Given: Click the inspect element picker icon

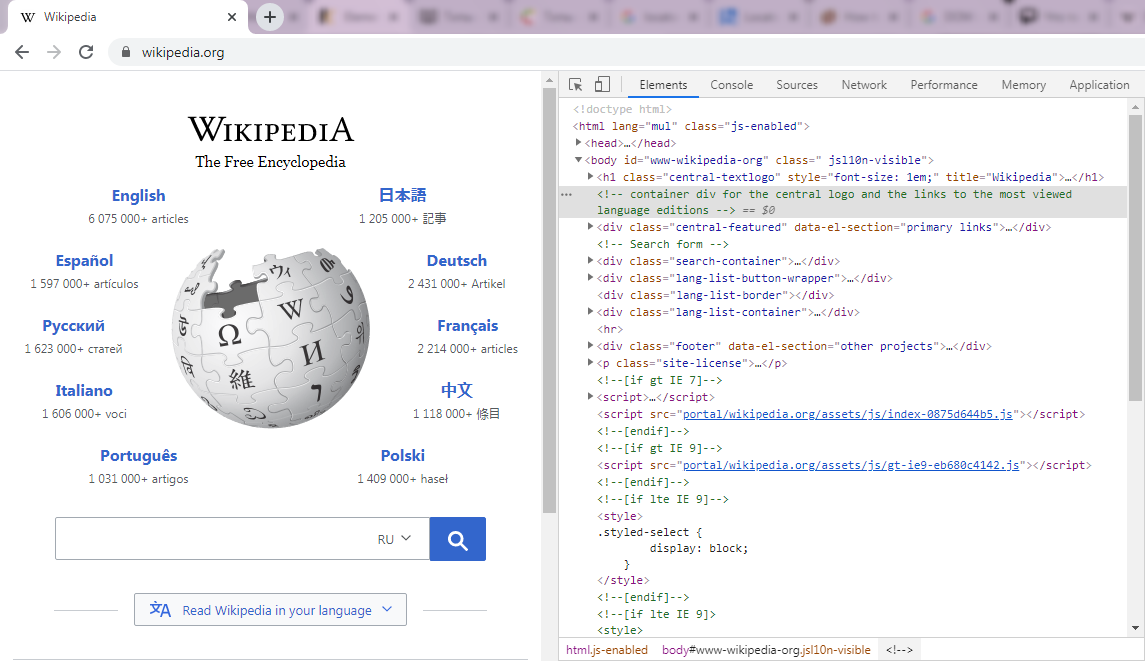Looking at the screenshot, I should coord(576,85).
